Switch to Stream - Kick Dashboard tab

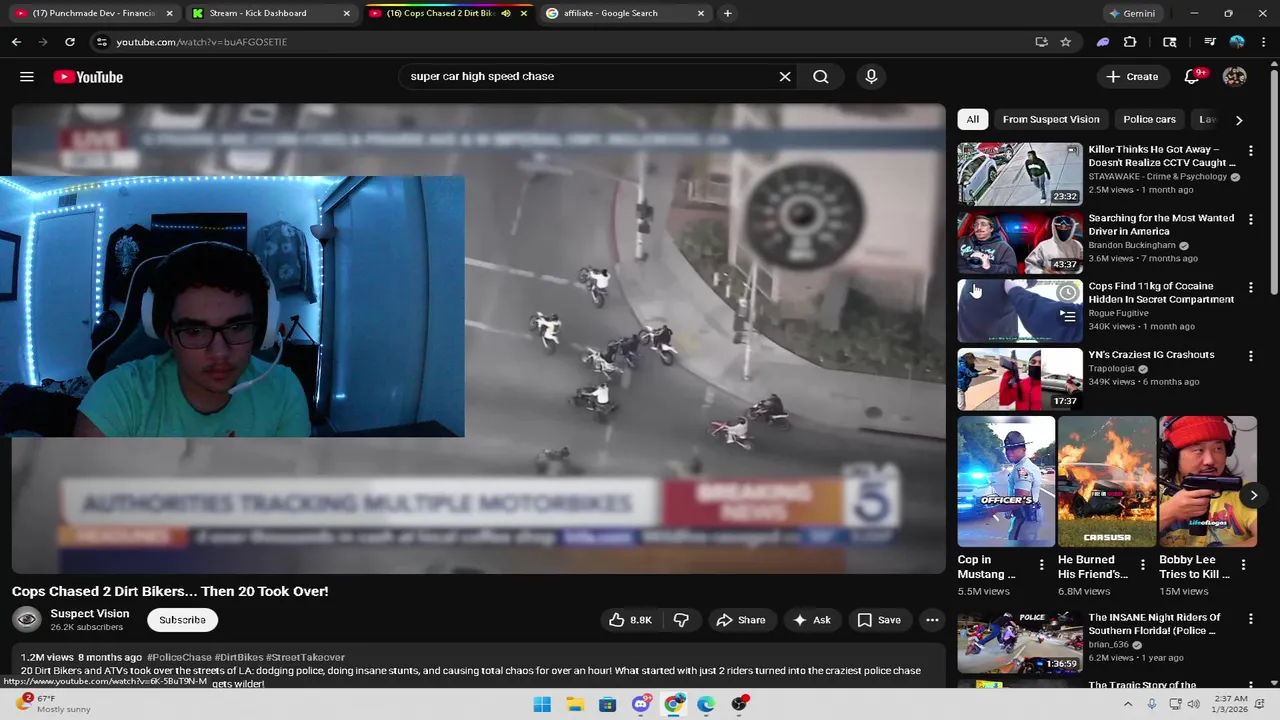tap(271, 13)
